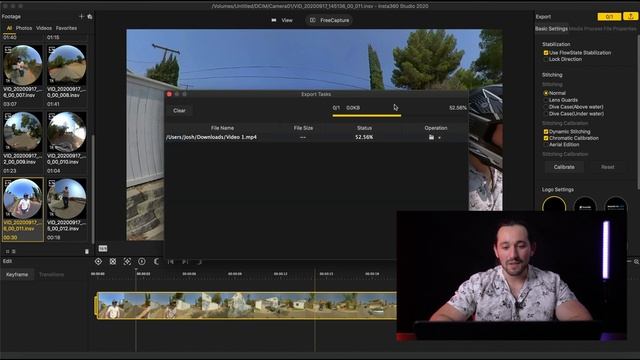Close the Export Tasks dialog
This screenshot has width=640, height=360.
point(169,94)
